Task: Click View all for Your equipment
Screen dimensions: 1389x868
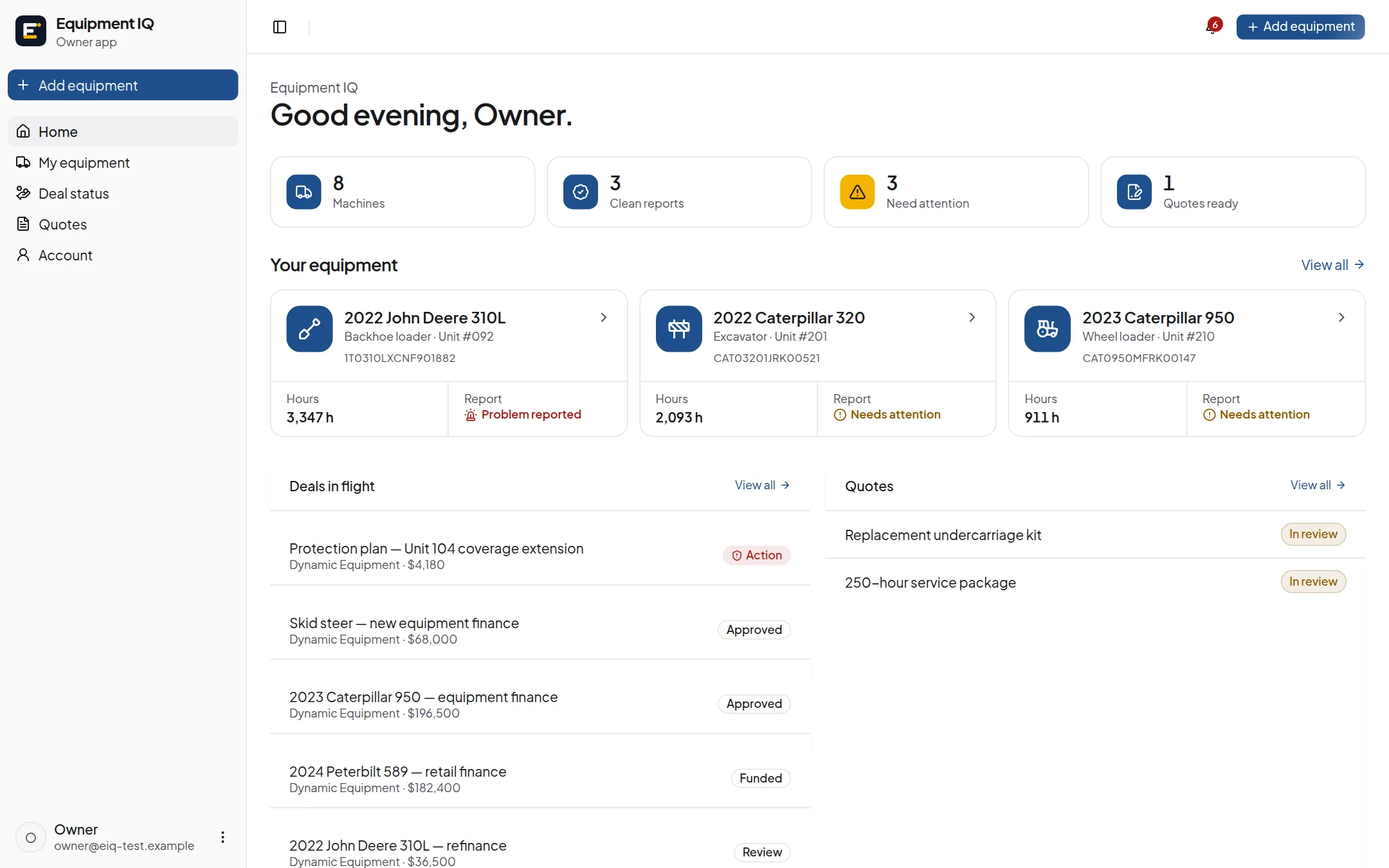Action: coord(1332,265)
